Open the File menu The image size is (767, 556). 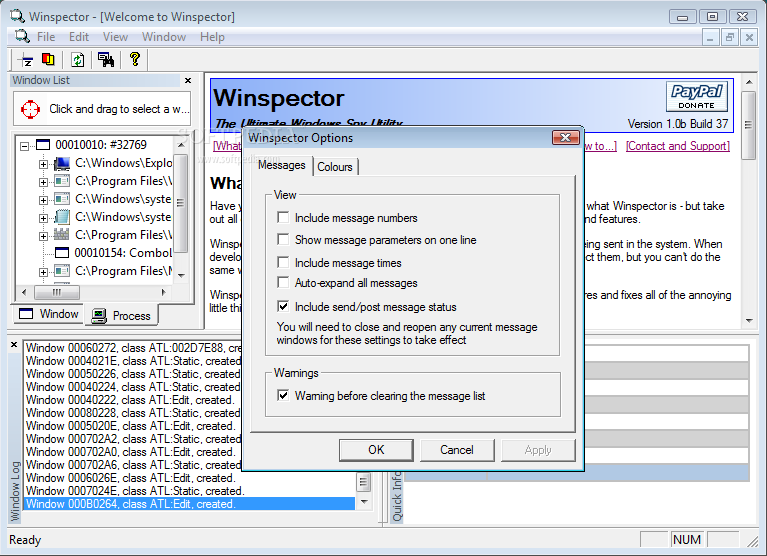coord(46,37)
